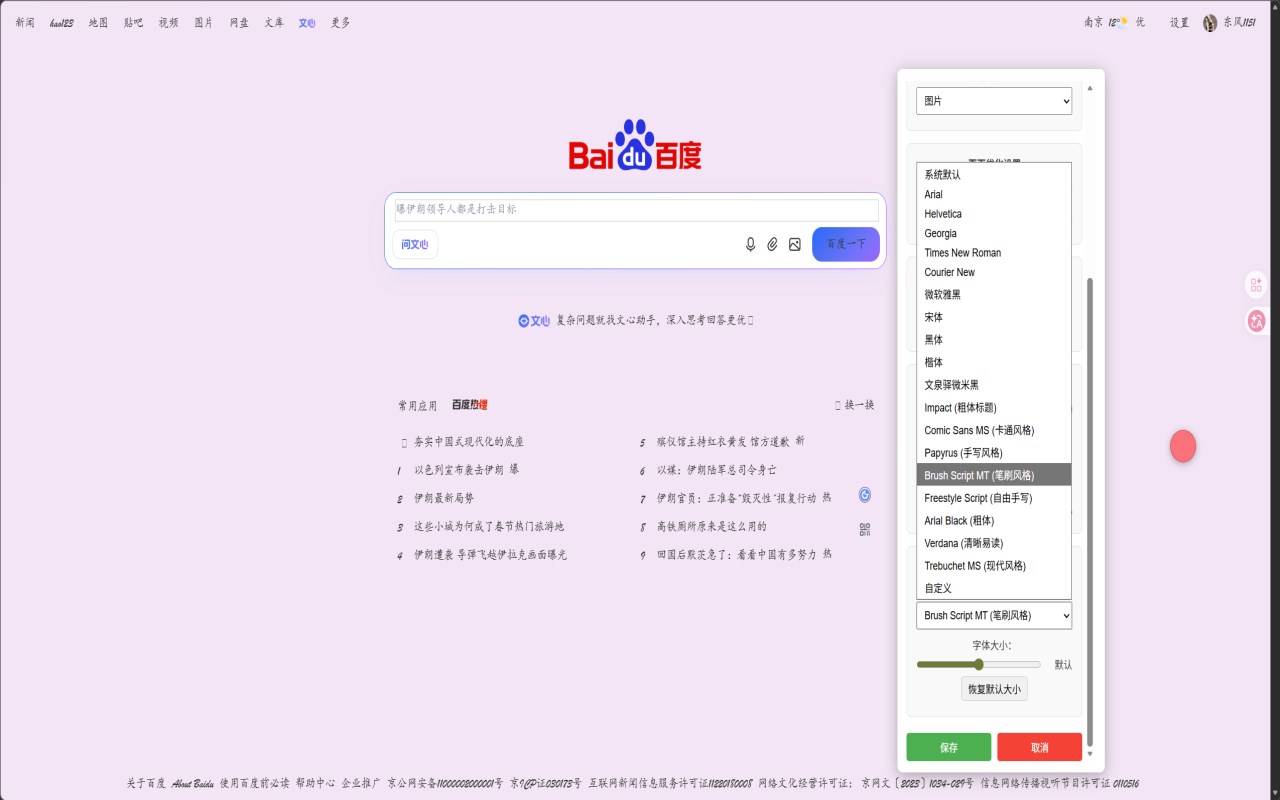1280x800 pixels.
Task: Open the apps grid floating icon
Action: 1256,285
